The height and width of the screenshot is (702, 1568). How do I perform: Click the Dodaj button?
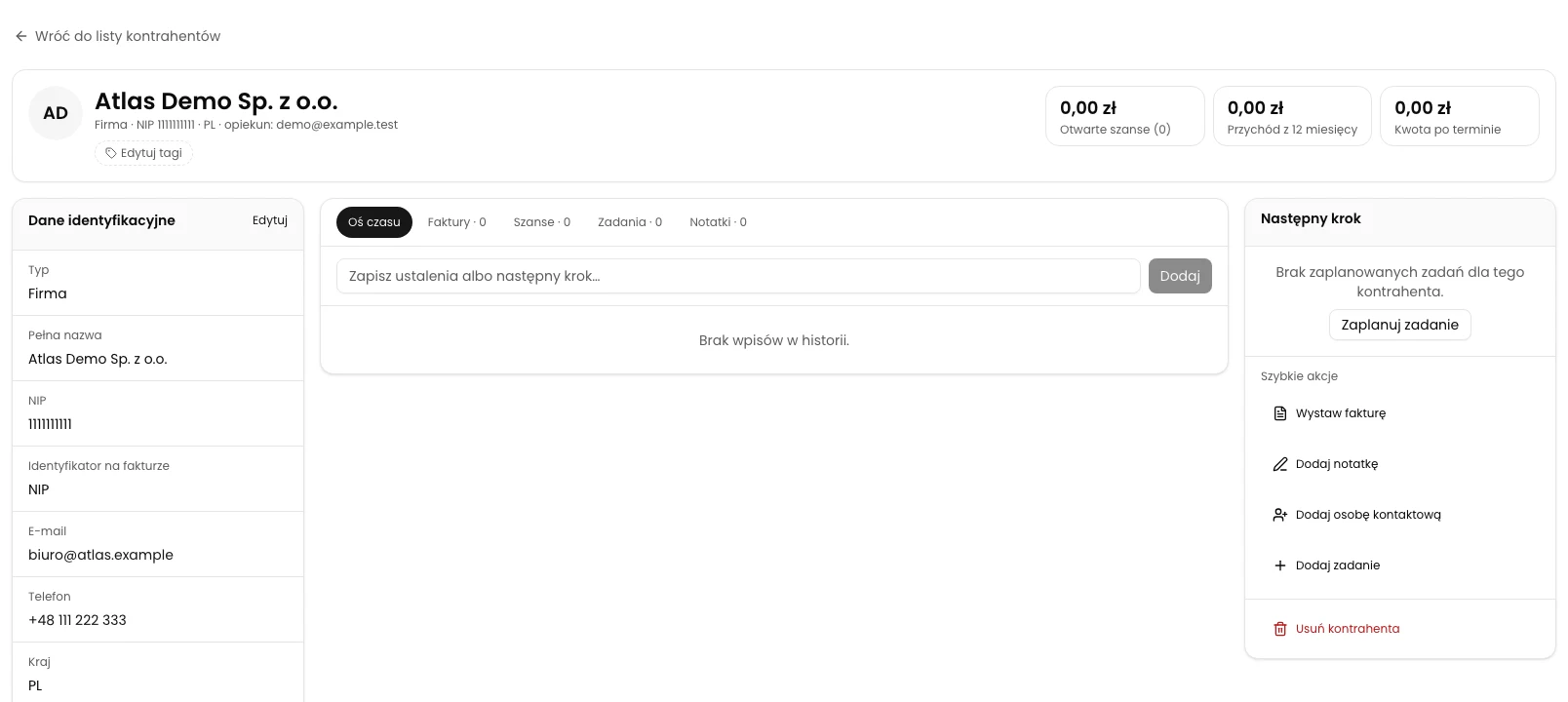tap(1180, 276)
